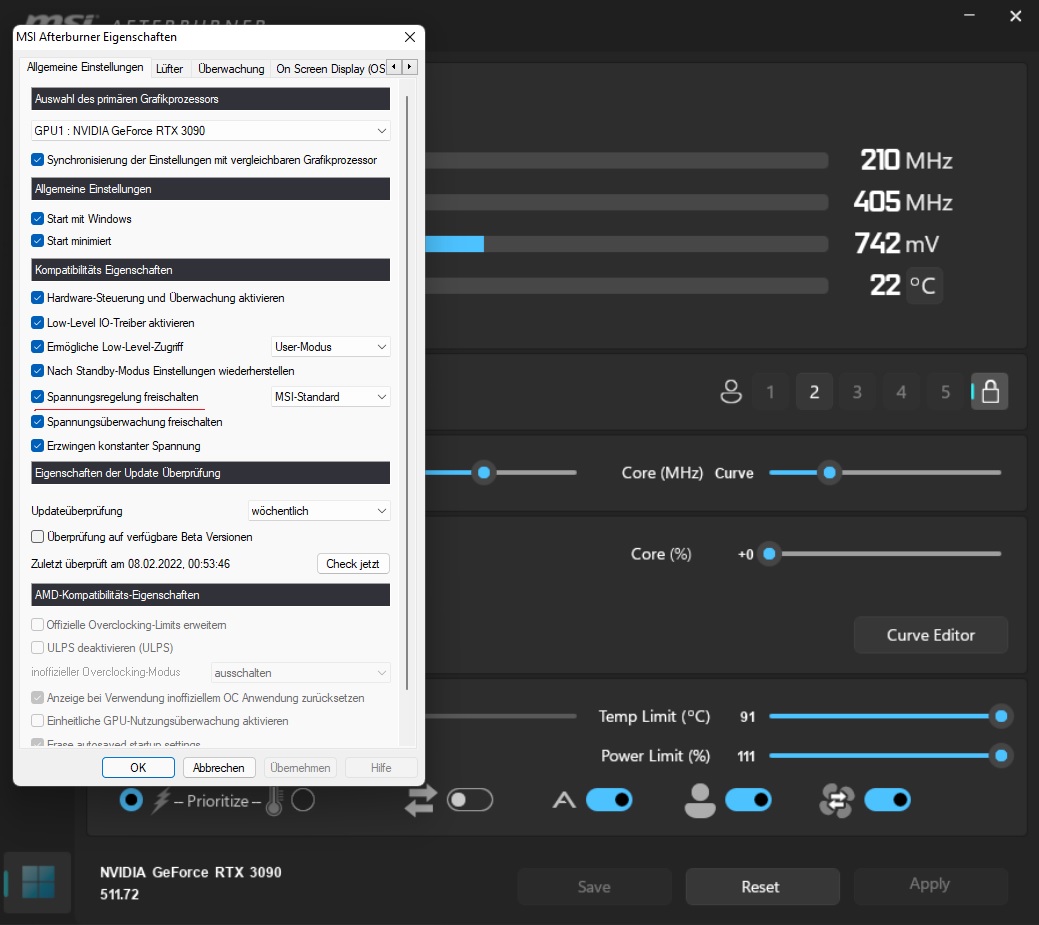The image size is (1039, 925).
Task: Uncheck 'Spannungsregelung freischalten'
Action: pos(38,397)
